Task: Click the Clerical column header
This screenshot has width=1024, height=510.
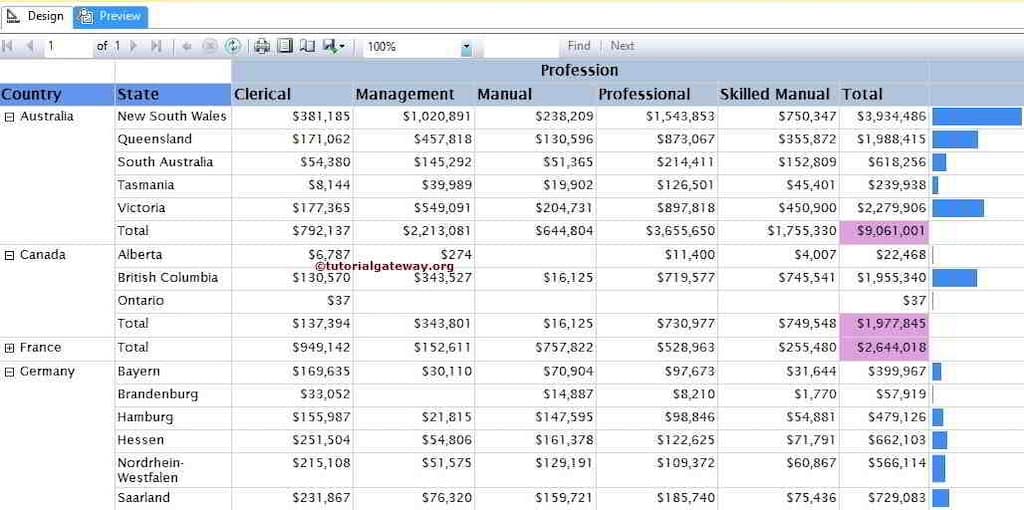Action: click(x=292, y=95)
